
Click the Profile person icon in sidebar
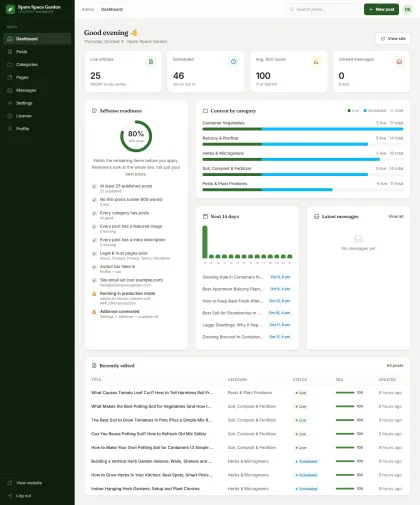pos(10,129)
